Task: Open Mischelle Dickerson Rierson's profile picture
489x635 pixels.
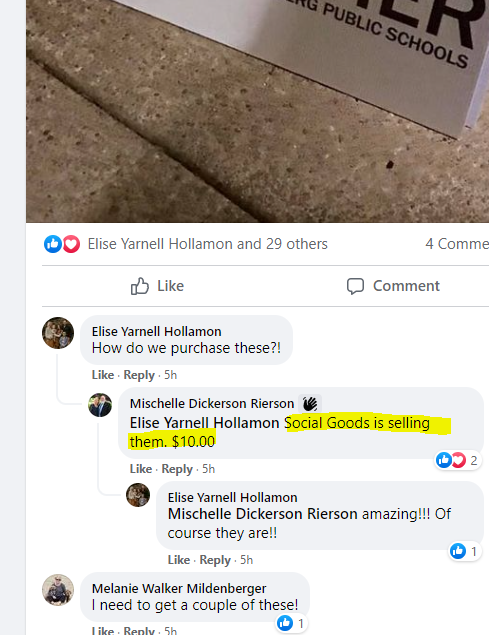Action: 100,405
